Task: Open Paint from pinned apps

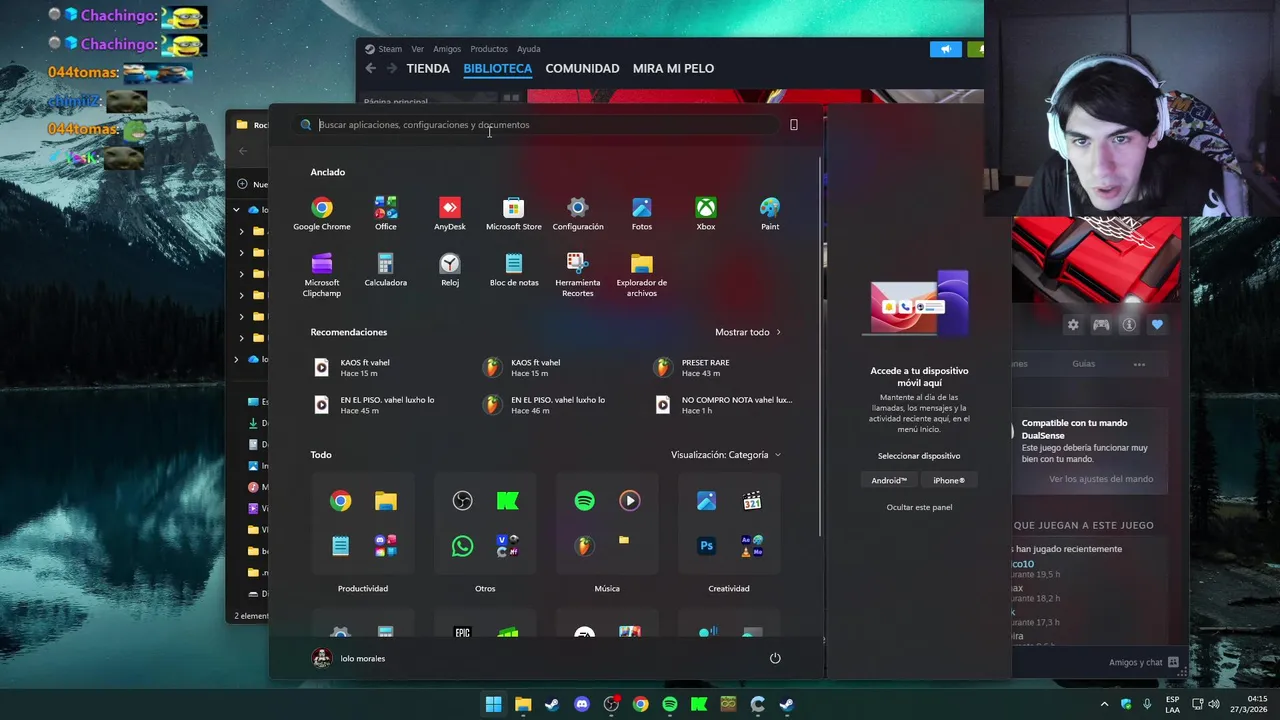Action: (770, 214)
